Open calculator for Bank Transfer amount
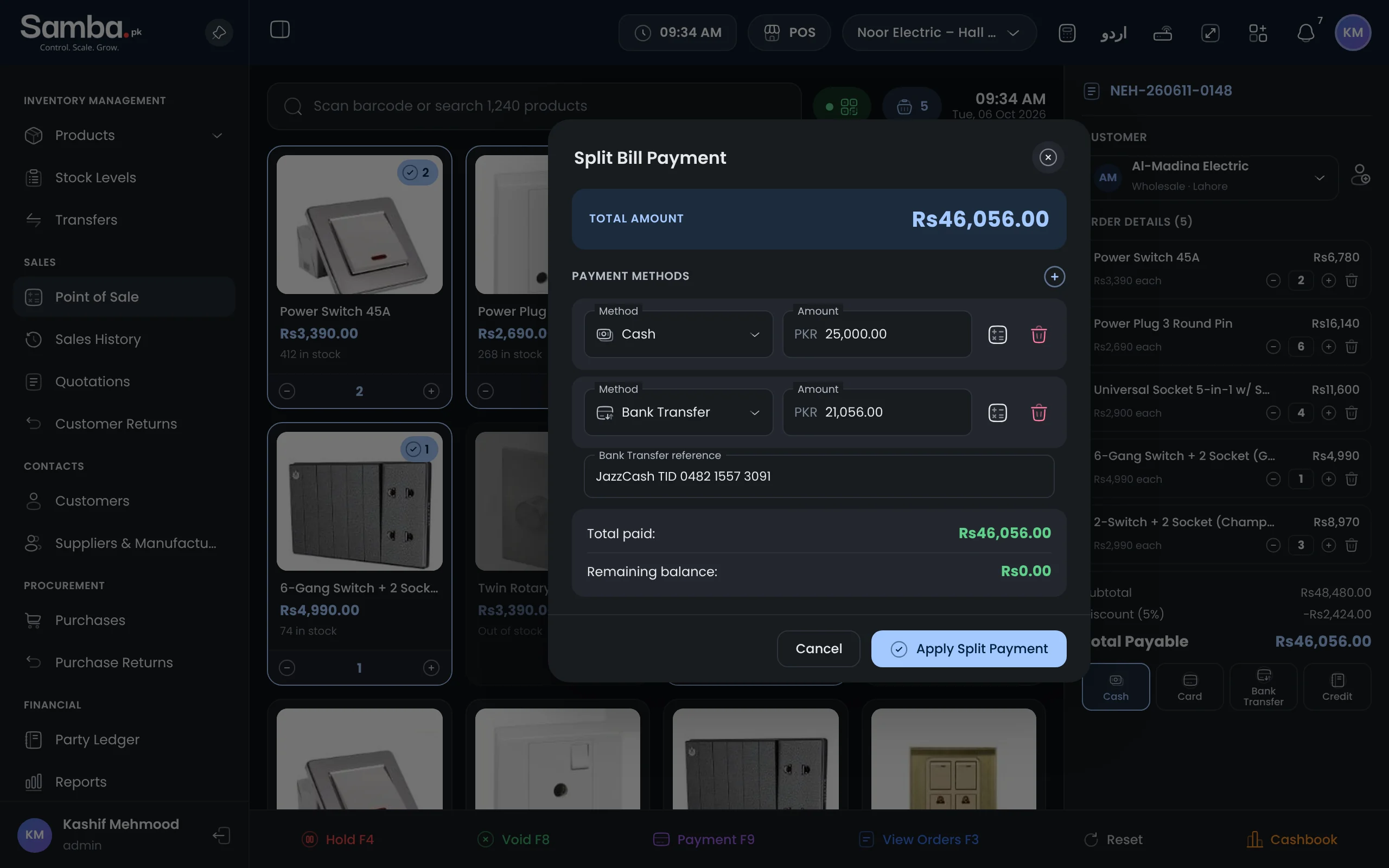The image size is (1389, 868). click(x=998, y=413)
